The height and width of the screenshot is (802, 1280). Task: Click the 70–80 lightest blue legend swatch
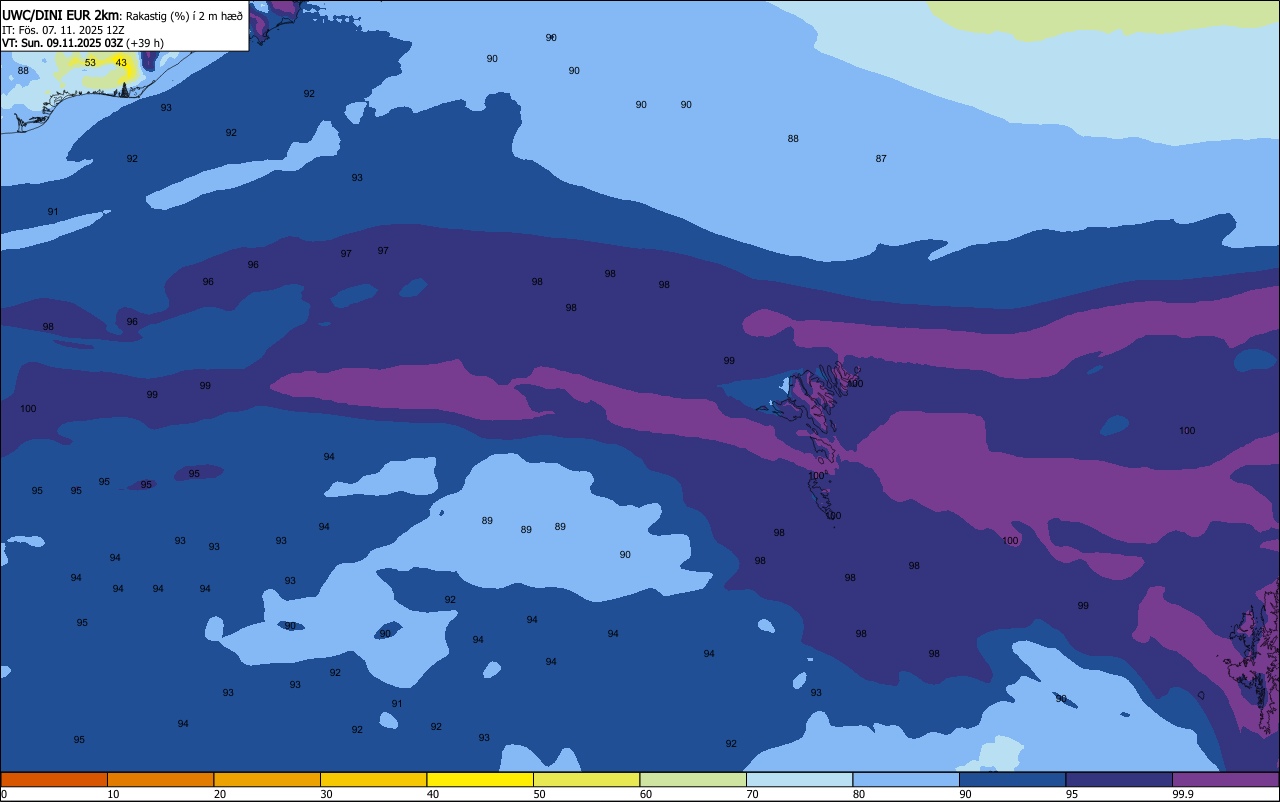click(799, 779)
